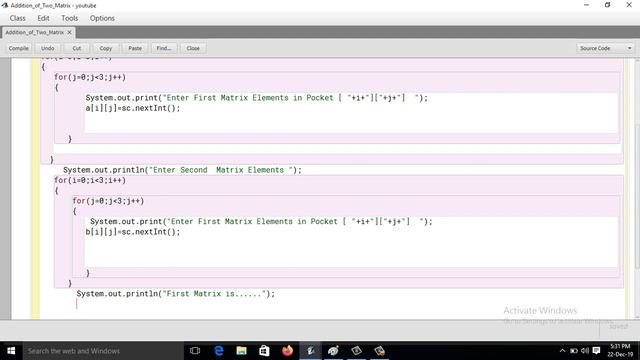Click the taskbar clock showing 5:31 PM
Viewport: 640px width, 360px height.
[x=620, y=350]
